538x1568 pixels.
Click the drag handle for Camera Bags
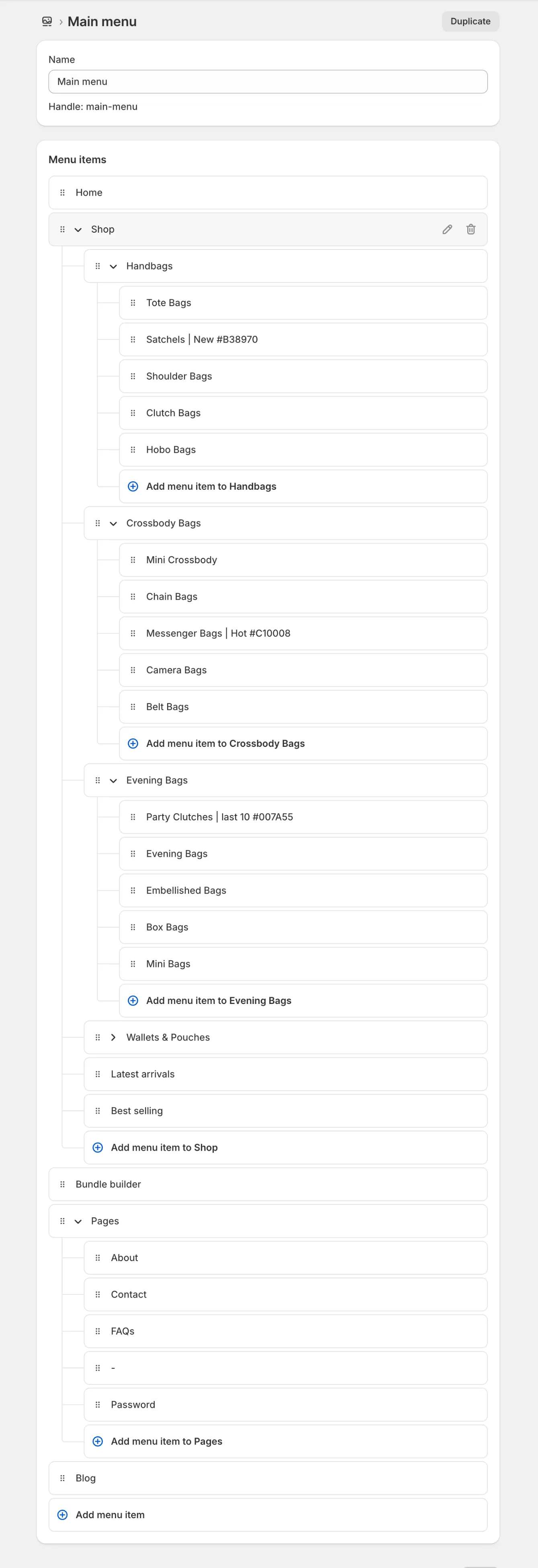133,670
